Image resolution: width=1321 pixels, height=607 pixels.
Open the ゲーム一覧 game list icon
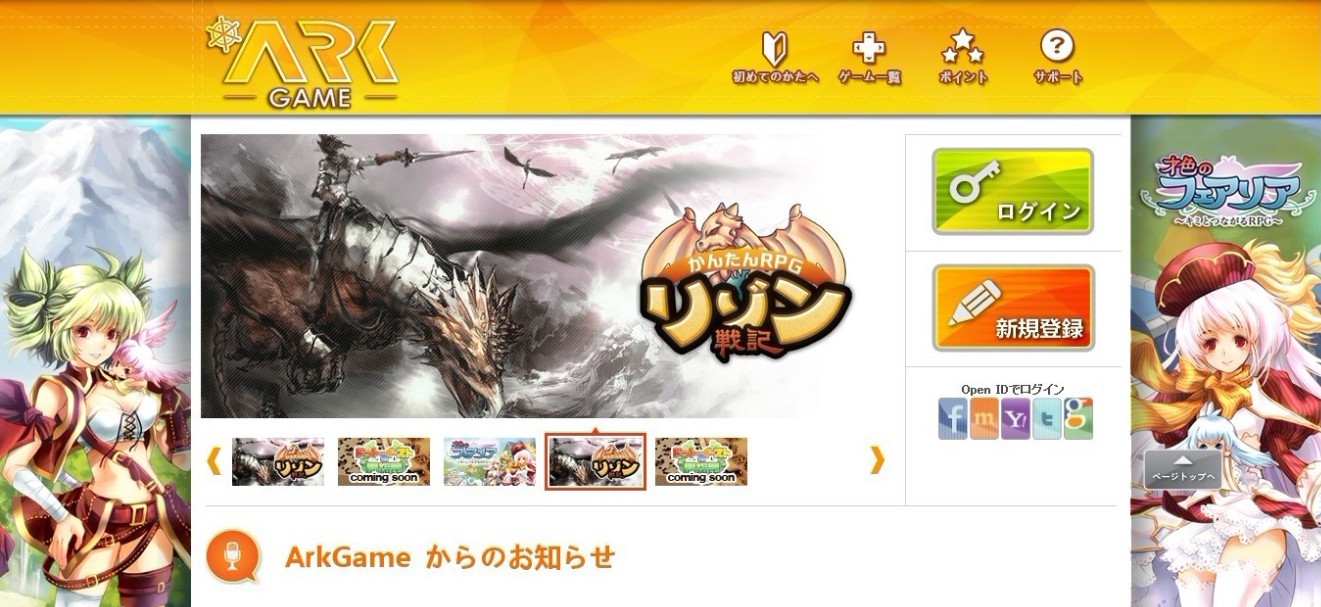click(x=869, y=58)
